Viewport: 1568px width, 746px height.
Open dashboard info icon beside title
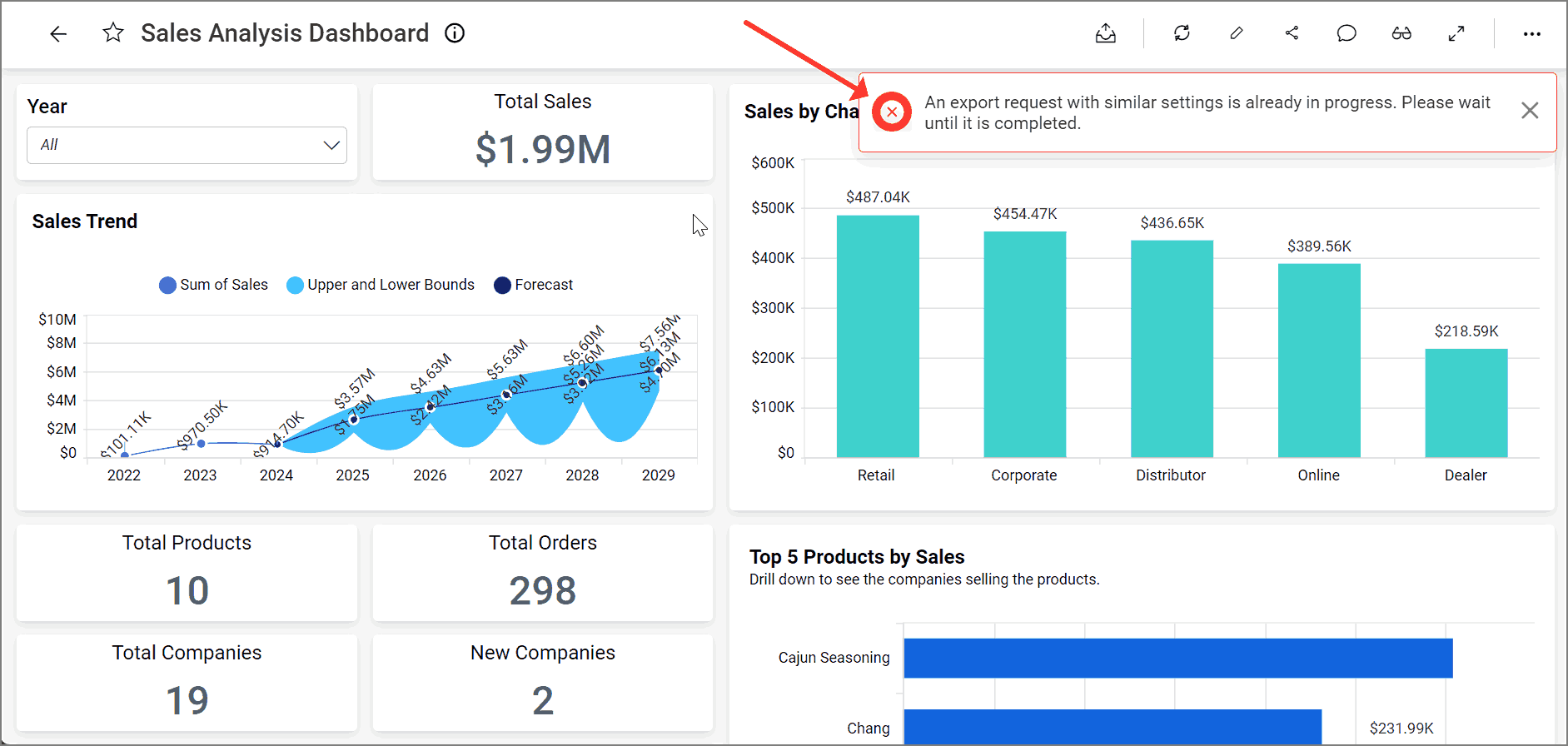click(x=455, y=33)
